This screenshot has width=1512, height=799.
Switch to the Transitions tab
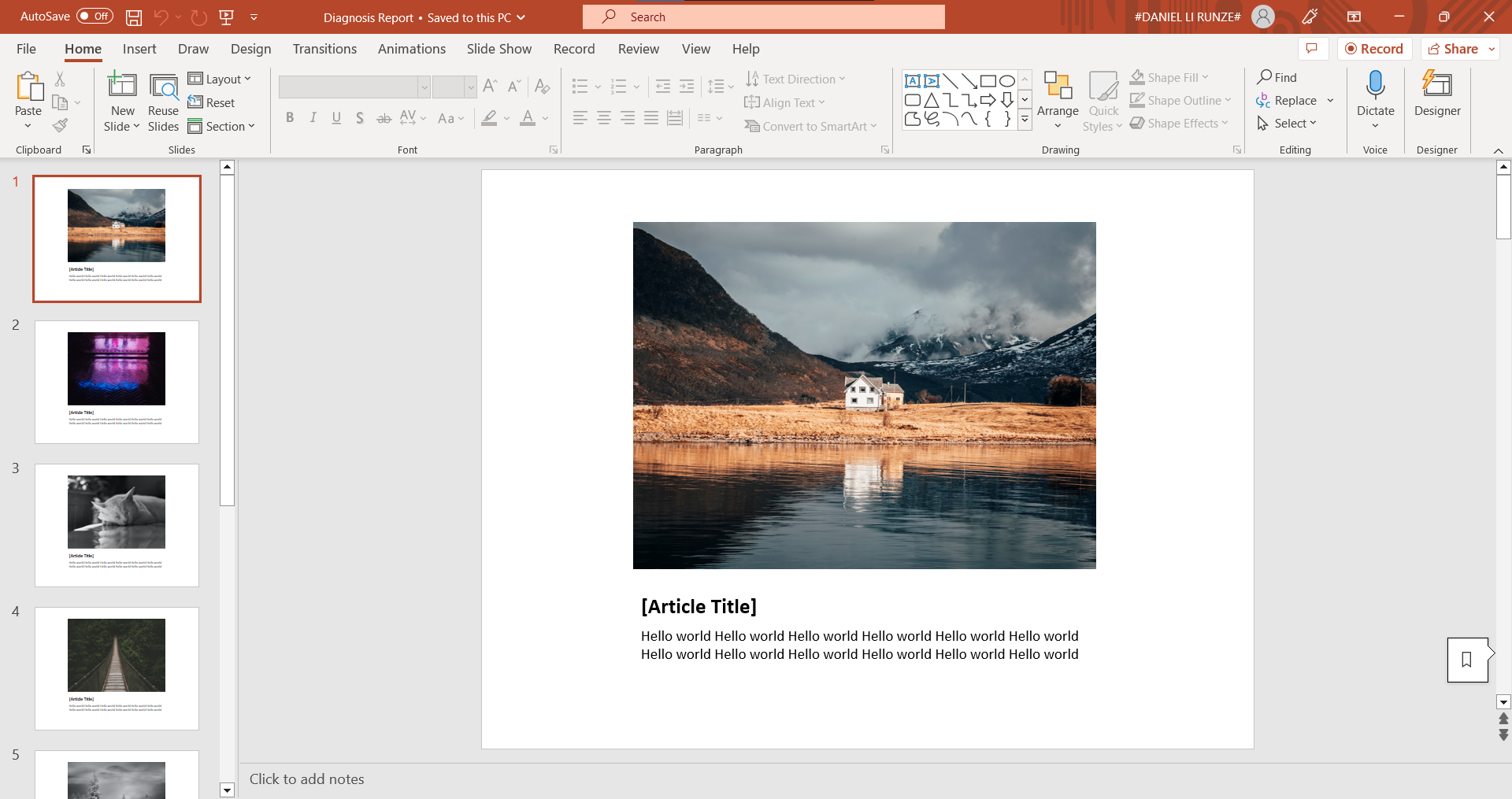coord(324,49)
